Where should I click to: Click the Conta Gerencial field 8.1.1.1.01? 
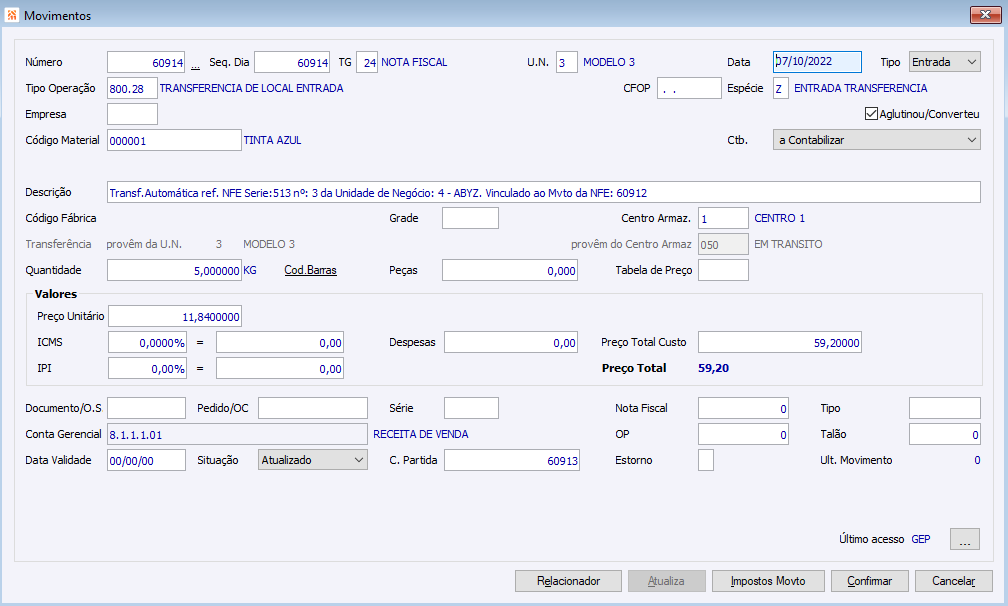pyautogui.click(x=237, y=434)
